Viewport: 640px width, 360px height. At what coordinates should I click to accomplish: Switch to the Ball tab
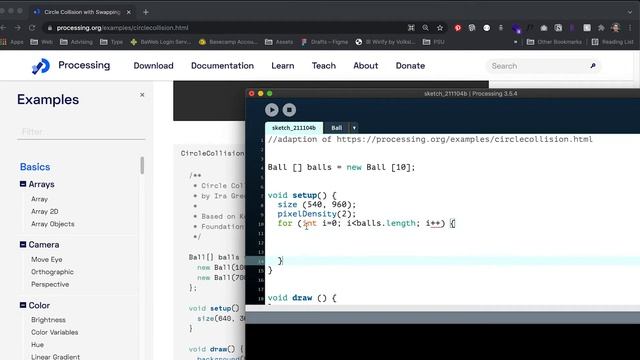337,128
